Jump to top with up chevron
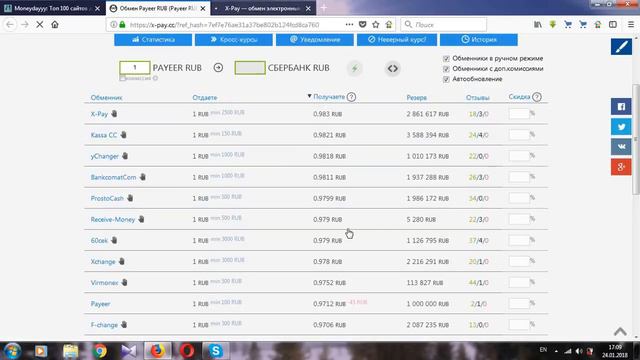 point(620,331)
